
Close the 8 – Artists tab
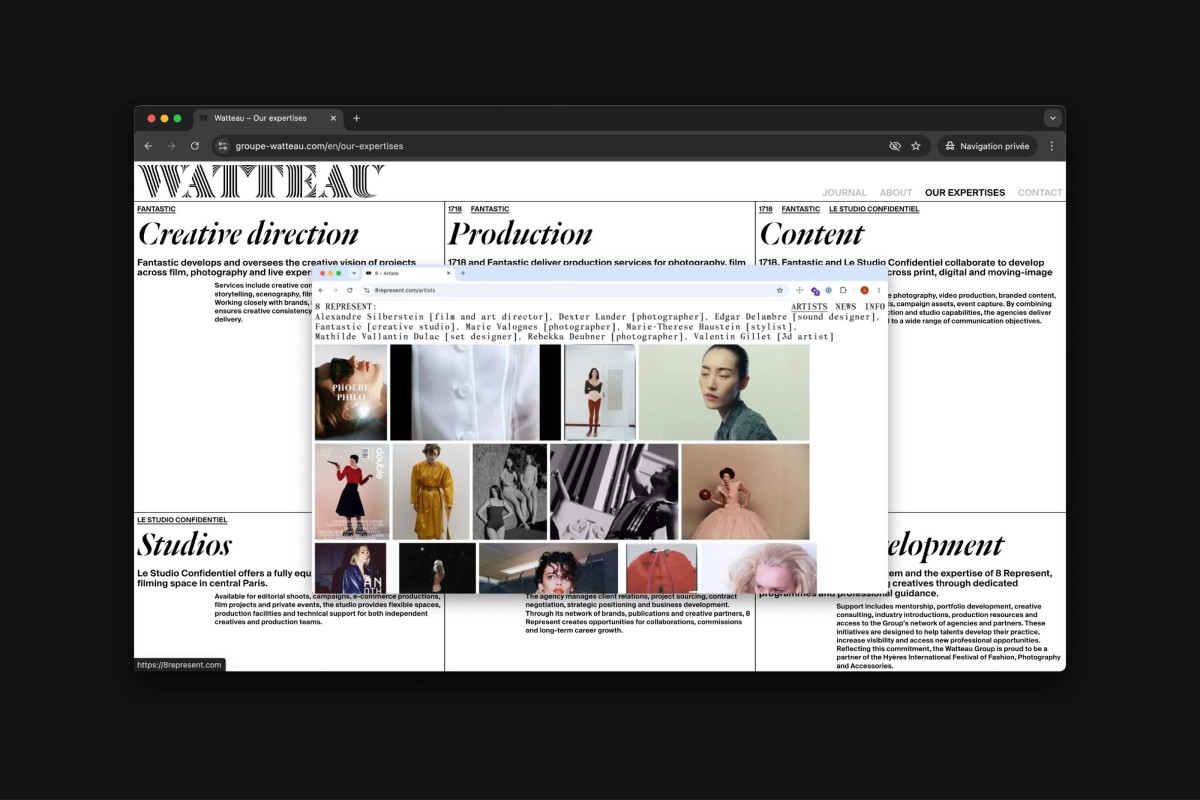[x=448, y=273]
